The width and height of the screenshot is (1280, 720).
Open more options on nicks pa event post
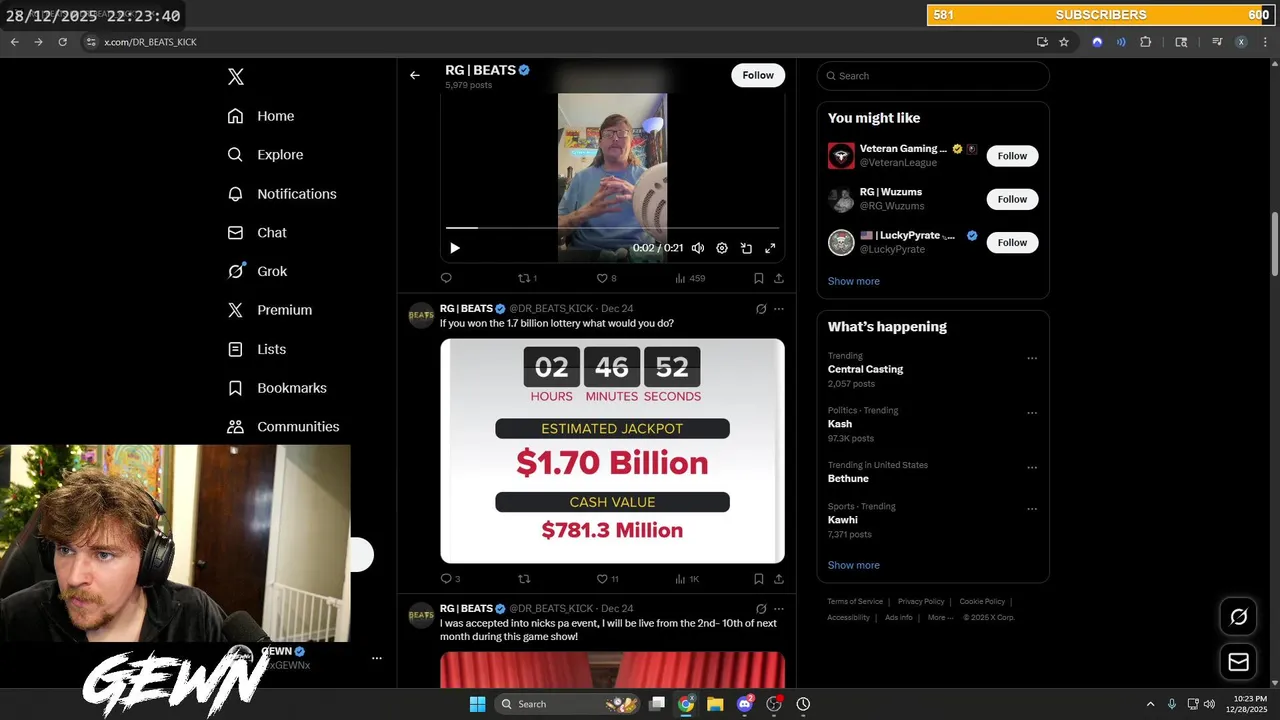(x=779, y=609)
